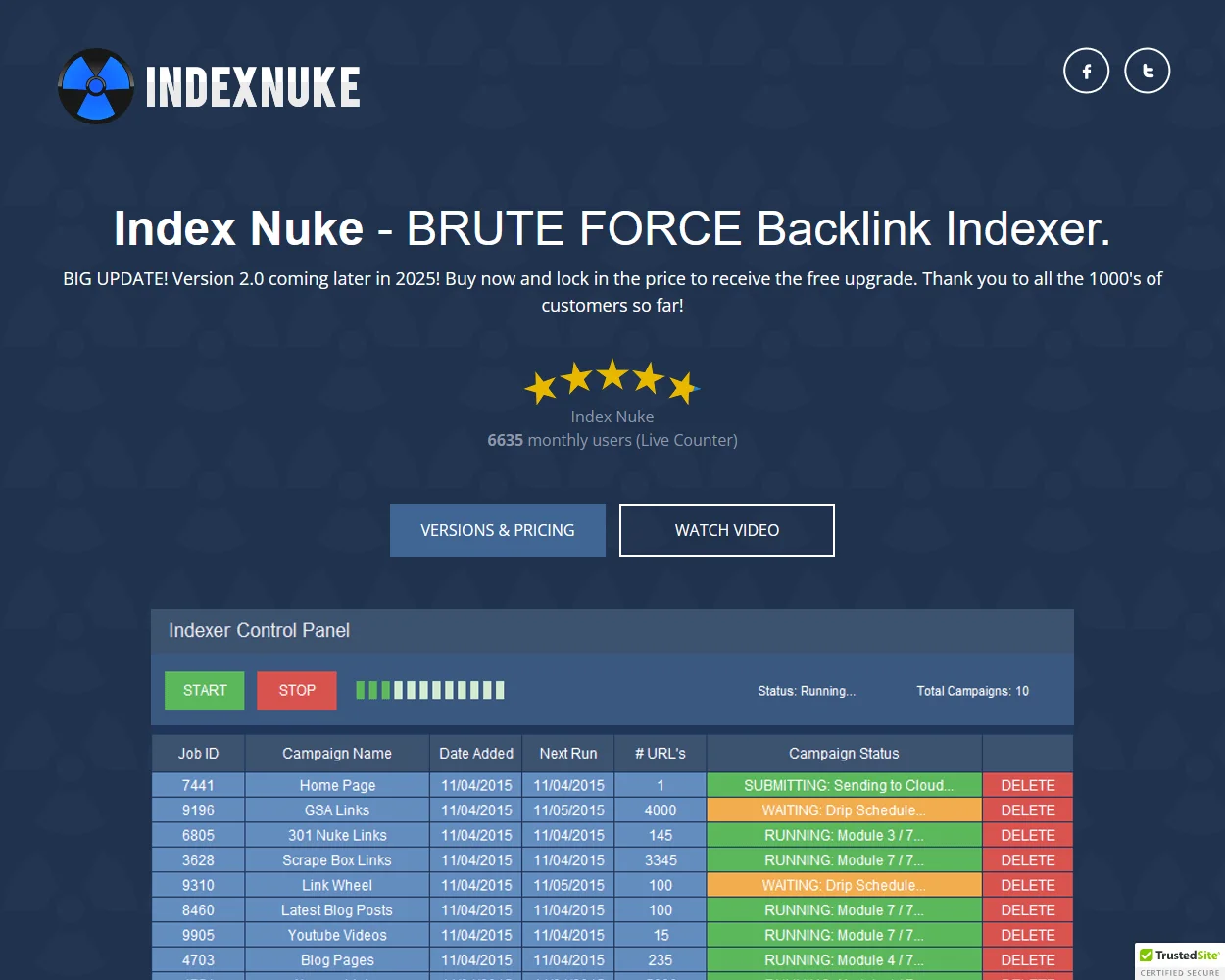Viewport: 1225px width, 980px height.
Task: Click job ID 4703
Action: click(198, 960)
